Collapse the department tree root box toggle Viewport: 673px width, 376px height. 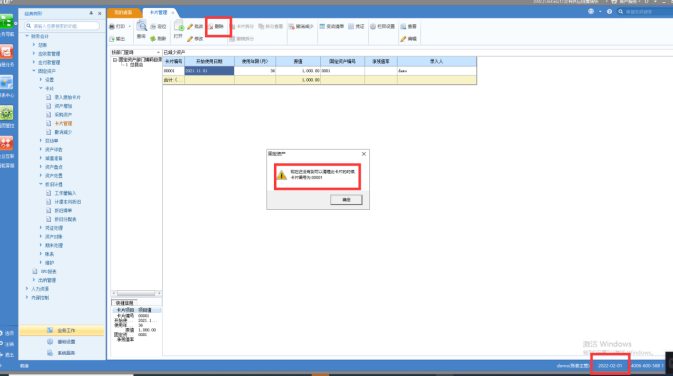tap(115, 60)
